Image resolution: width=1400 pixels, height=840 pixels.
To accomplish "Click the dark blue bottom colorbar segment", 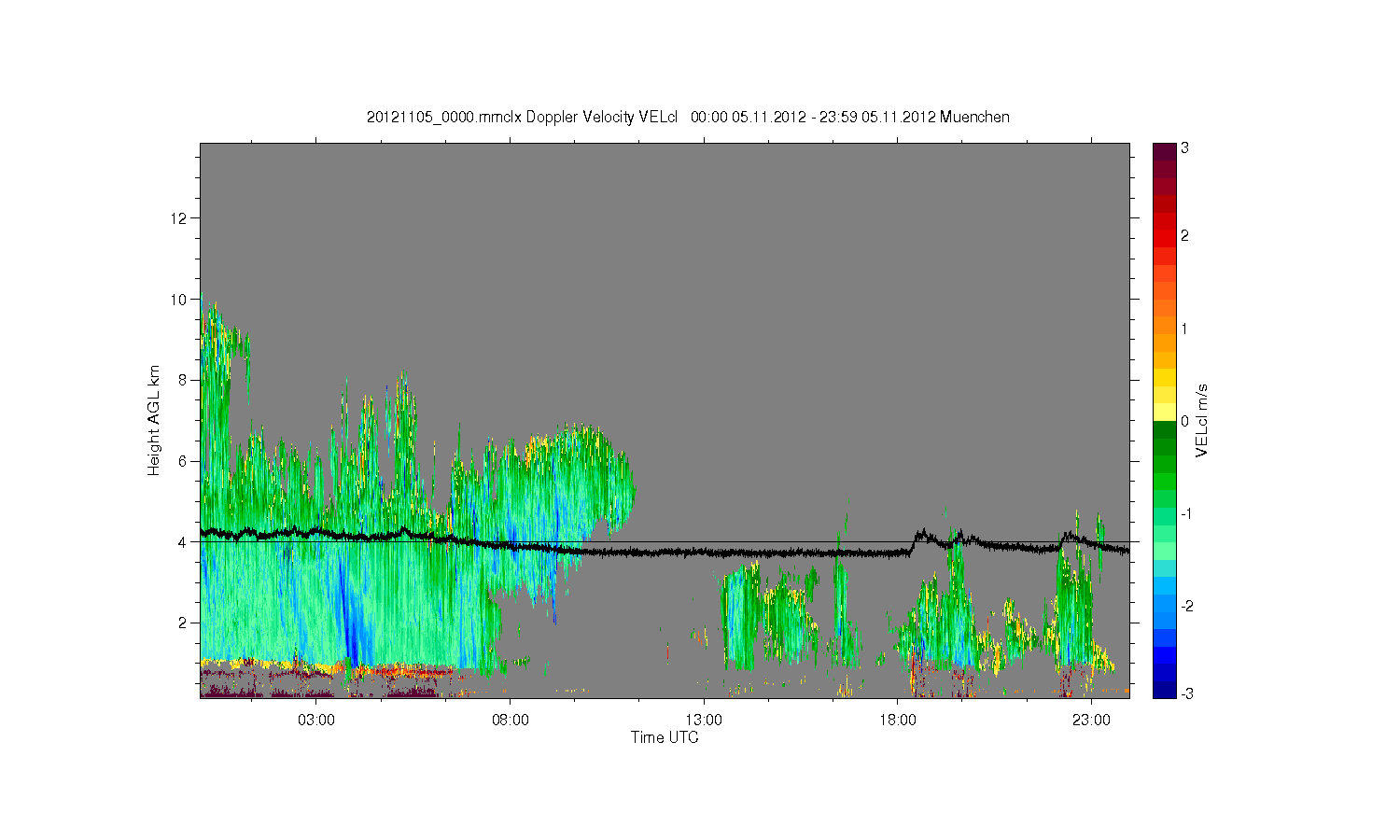I will pyautogui.click(x=1164, y=690).
